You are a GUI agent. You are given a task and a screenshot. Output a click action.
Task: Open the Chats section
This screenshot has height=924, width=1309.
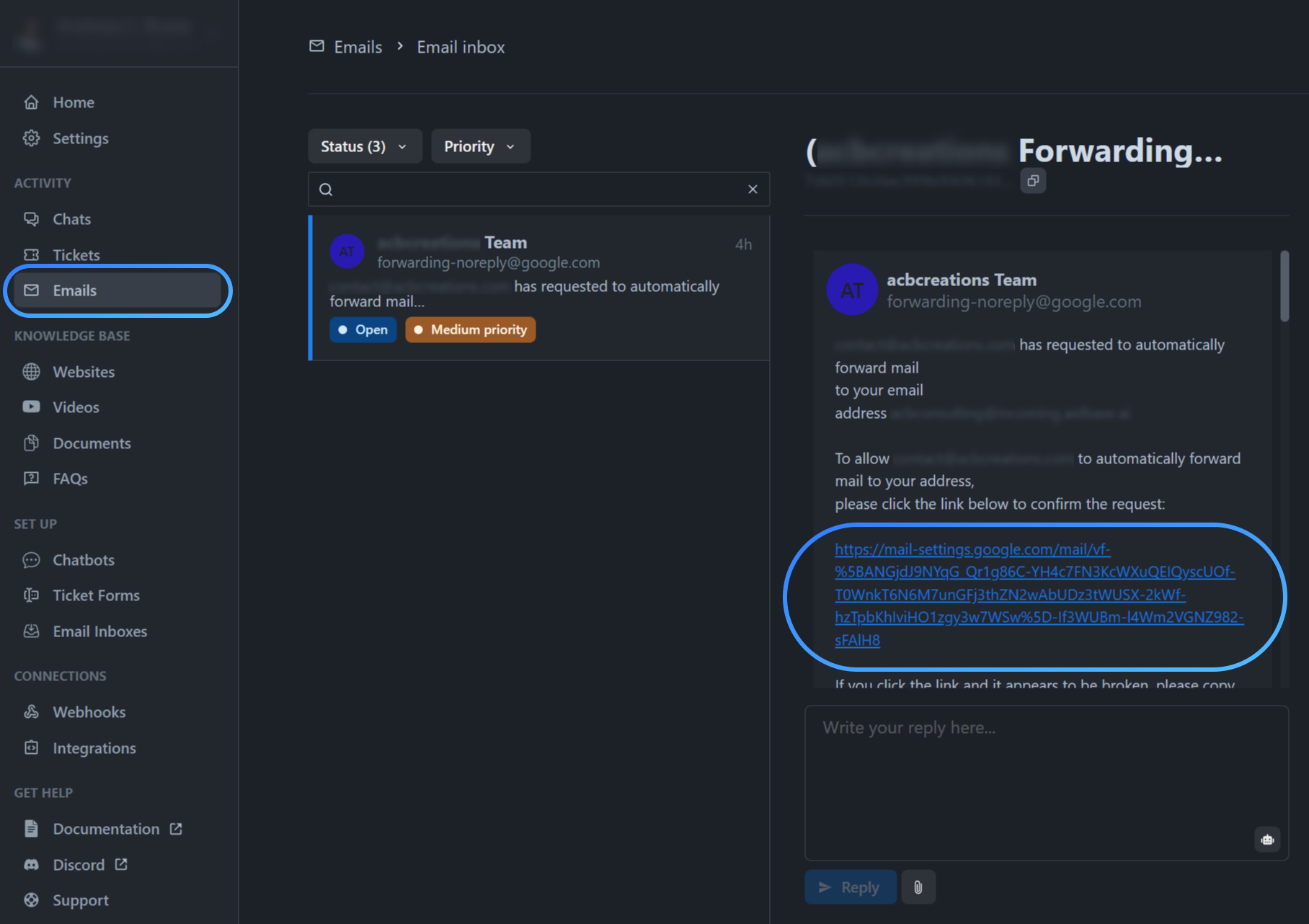(71, 218)
